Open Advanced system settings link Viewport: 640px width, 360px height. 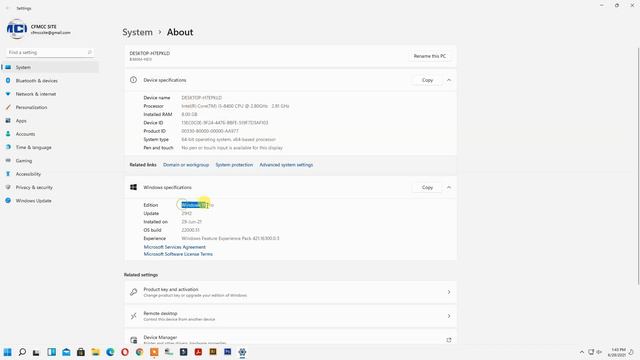286,165
